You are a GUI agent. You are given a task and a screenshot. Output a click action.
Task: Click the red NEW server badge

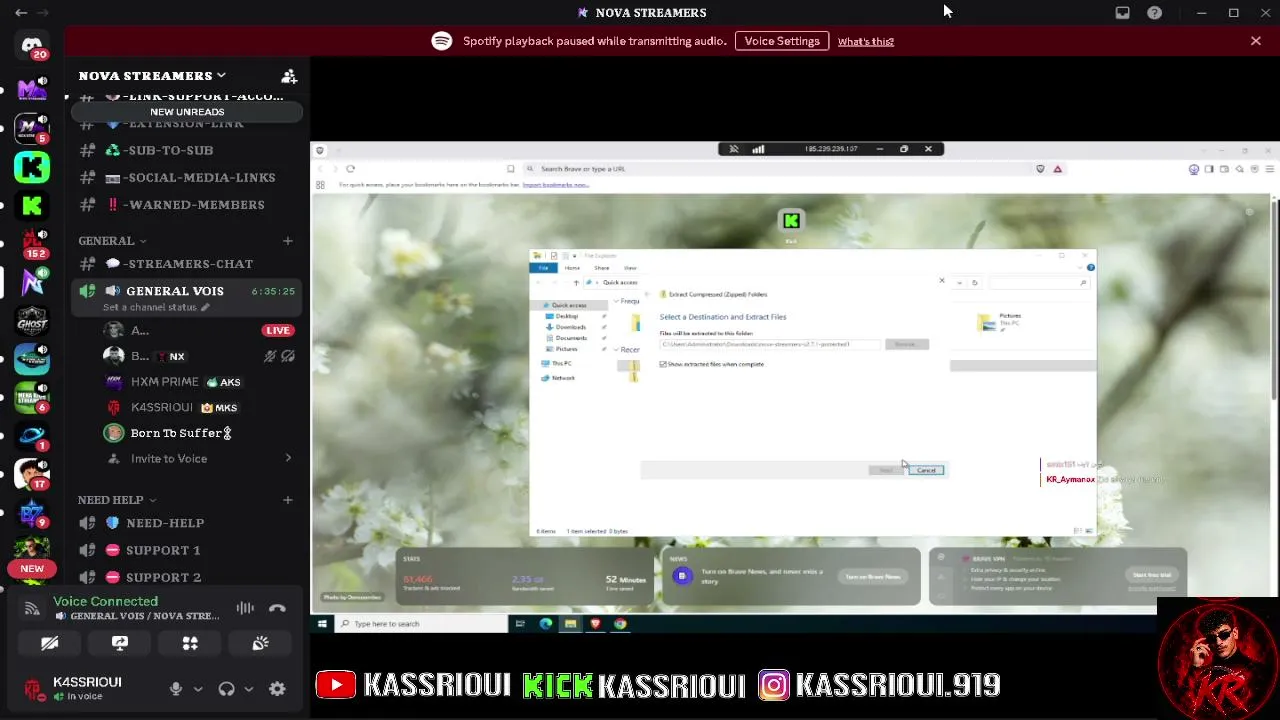pyautogui.click(x=32, y=569)
